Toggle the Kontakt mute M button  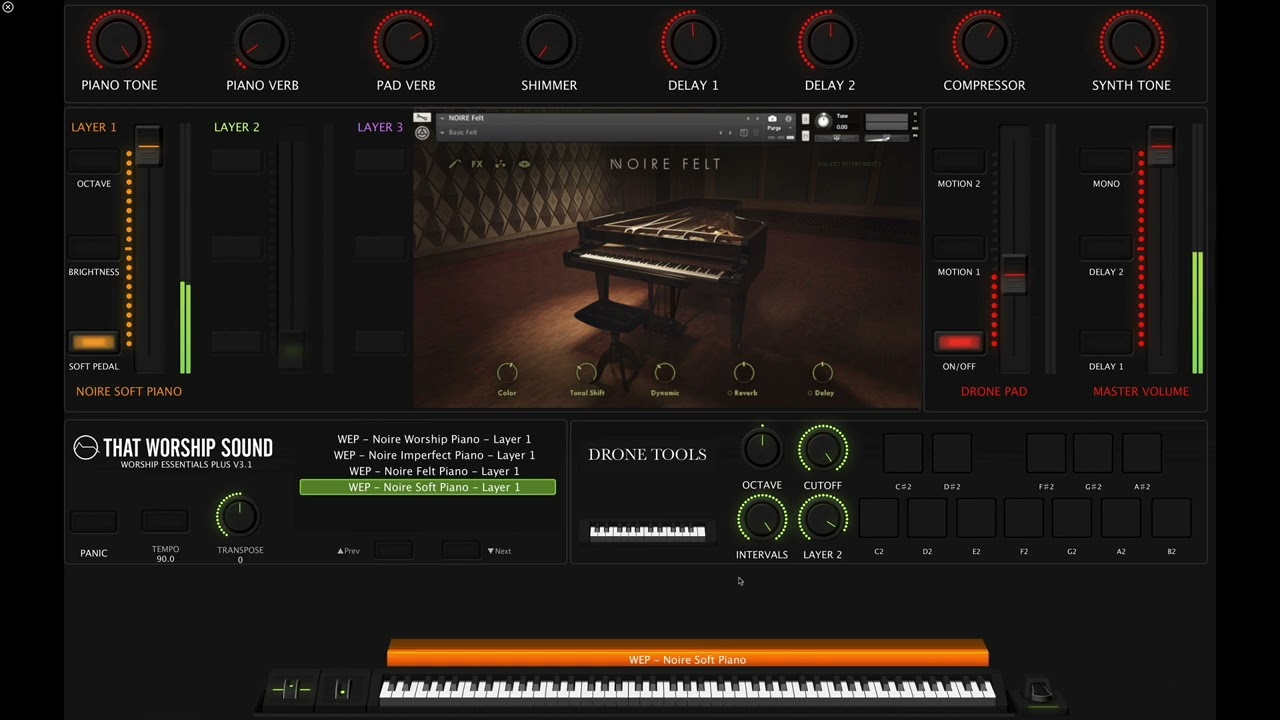tap(806, 135)
